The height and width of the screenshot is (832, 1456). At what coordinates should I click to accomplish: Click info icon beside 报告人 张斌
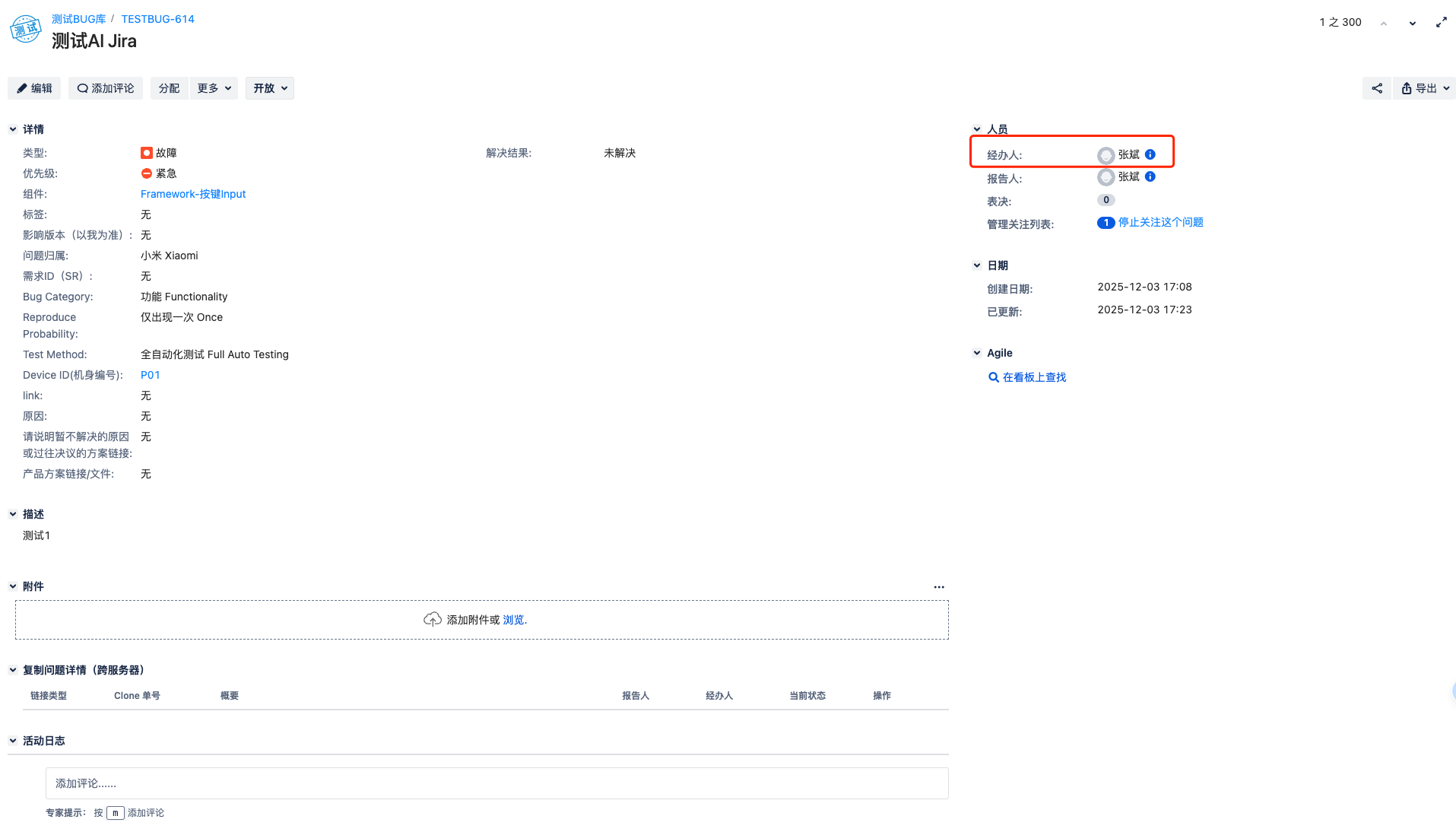(1150, 176)
